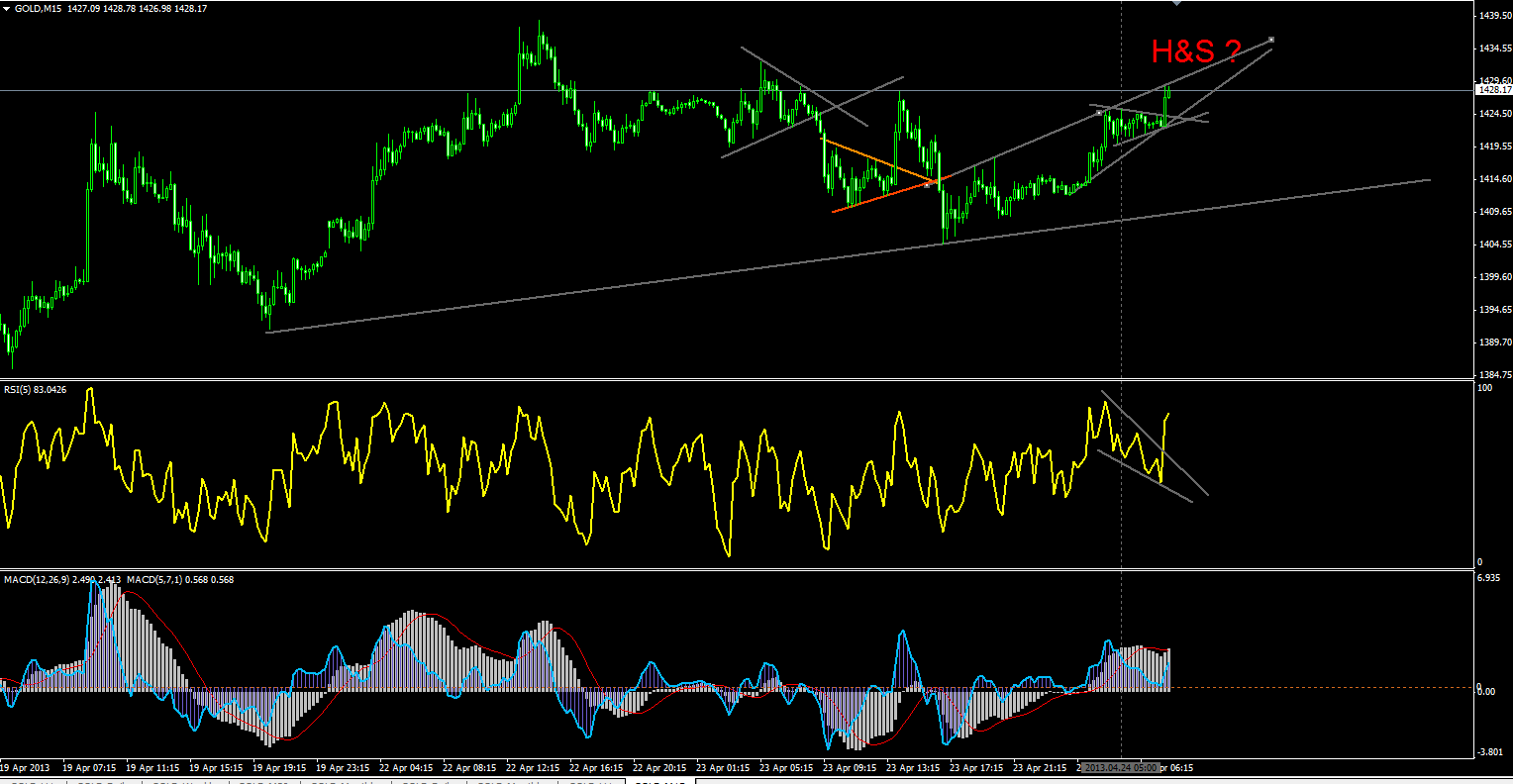Click the 19 Apr 19:15 time axis label
1513x784 pixels.
tap(279, 768)
